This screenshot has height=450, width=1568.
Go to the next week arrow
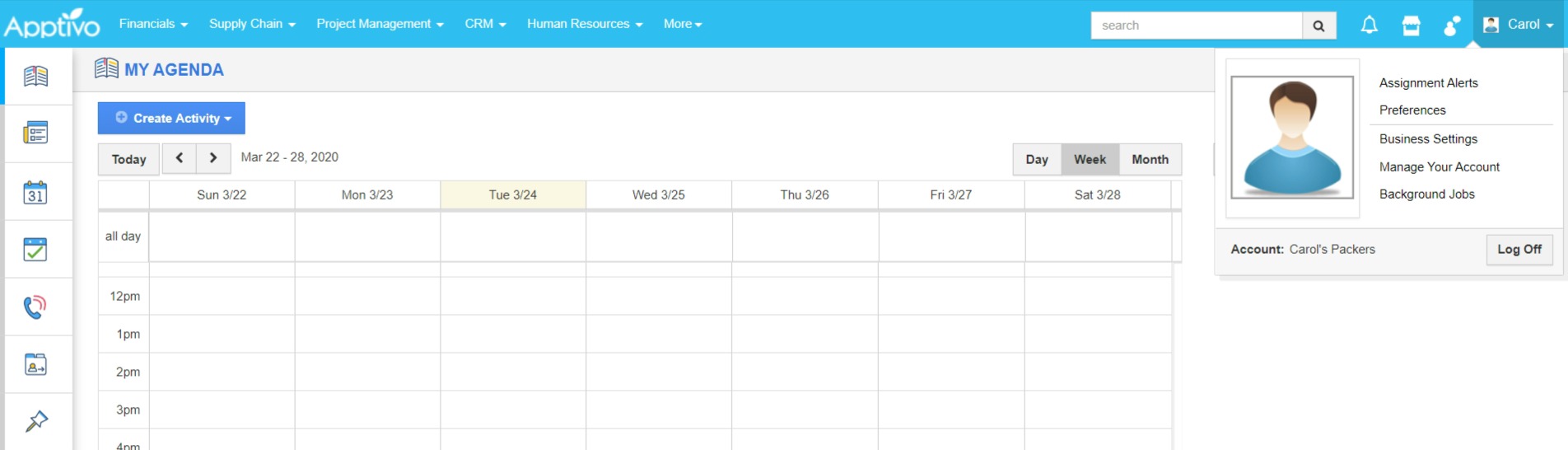pos(213,157)
